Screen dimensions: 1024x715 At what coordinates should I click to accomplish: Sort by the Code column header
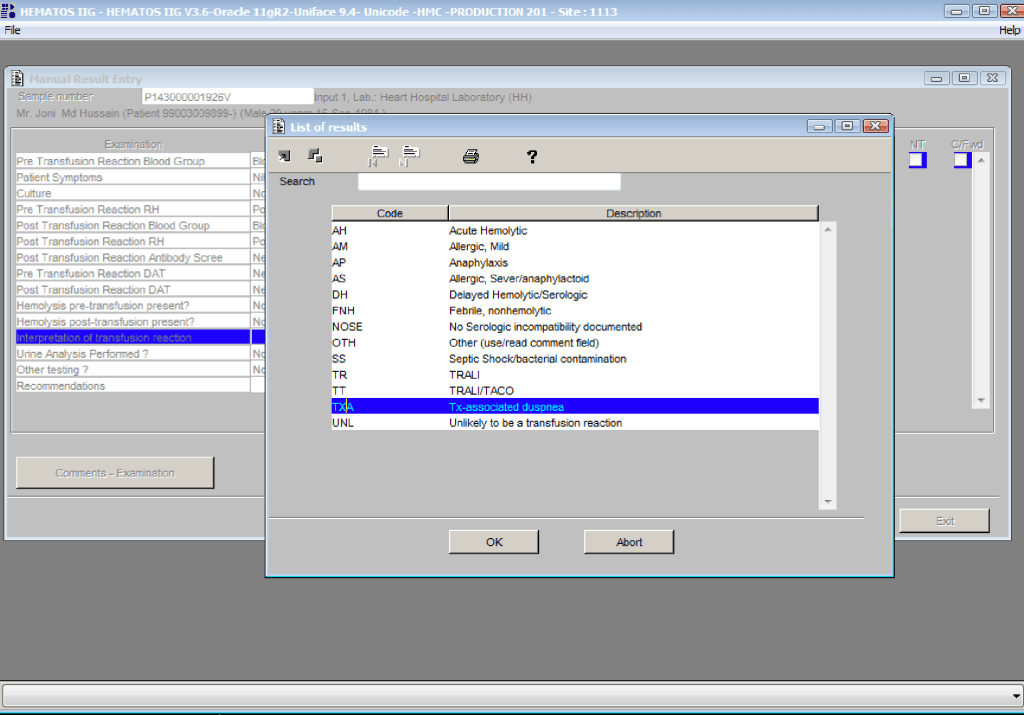[x=389, y=213]
